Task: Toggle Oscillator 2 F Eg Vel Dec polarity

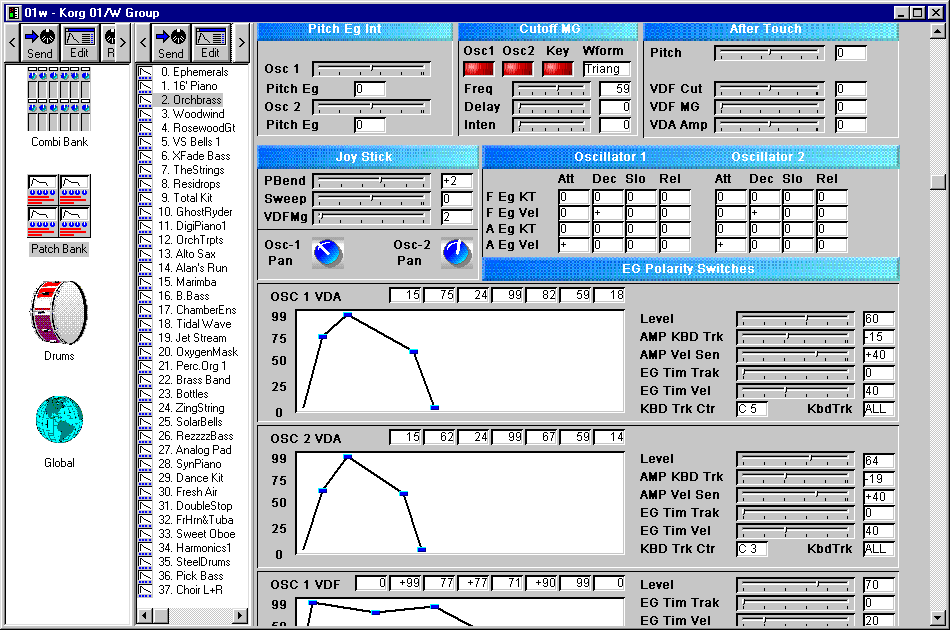Action: 764,213
